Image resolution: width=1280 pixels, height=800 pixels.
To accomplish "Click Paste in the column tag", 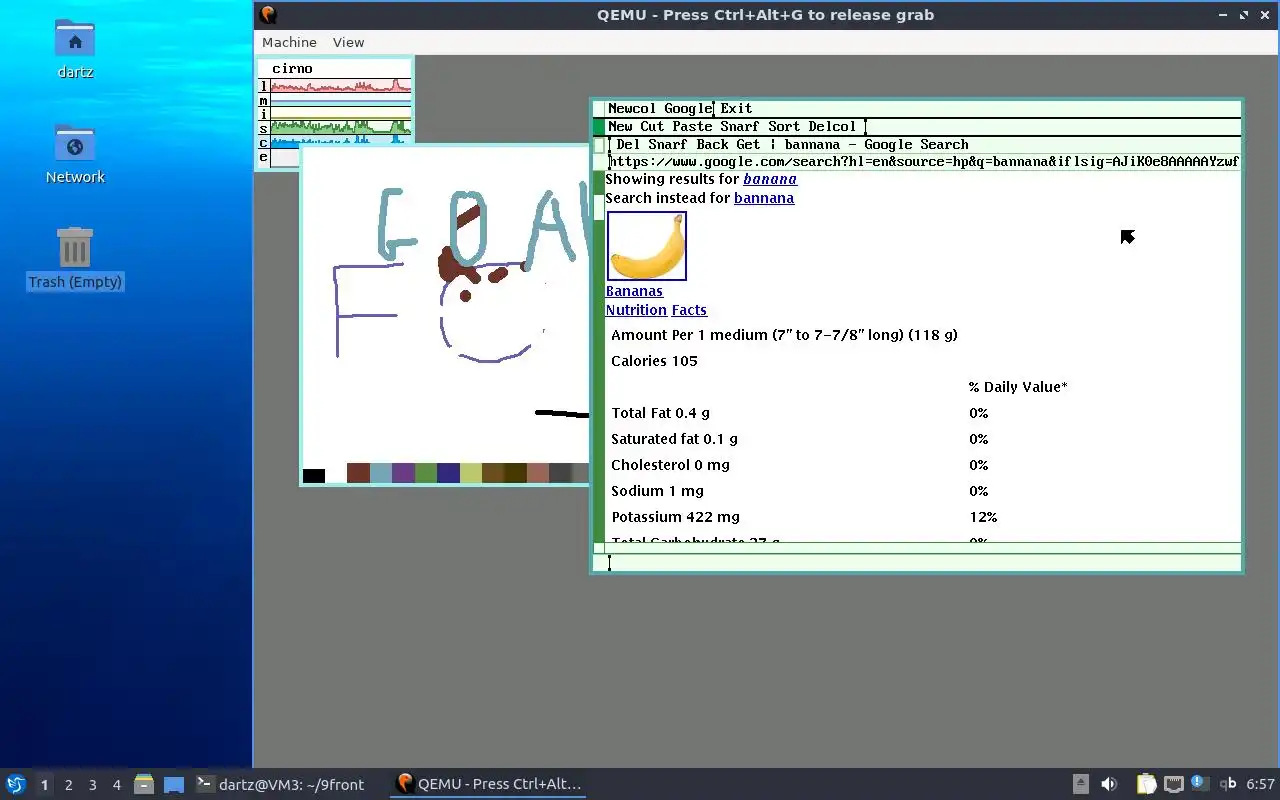I will pos(692,126).
